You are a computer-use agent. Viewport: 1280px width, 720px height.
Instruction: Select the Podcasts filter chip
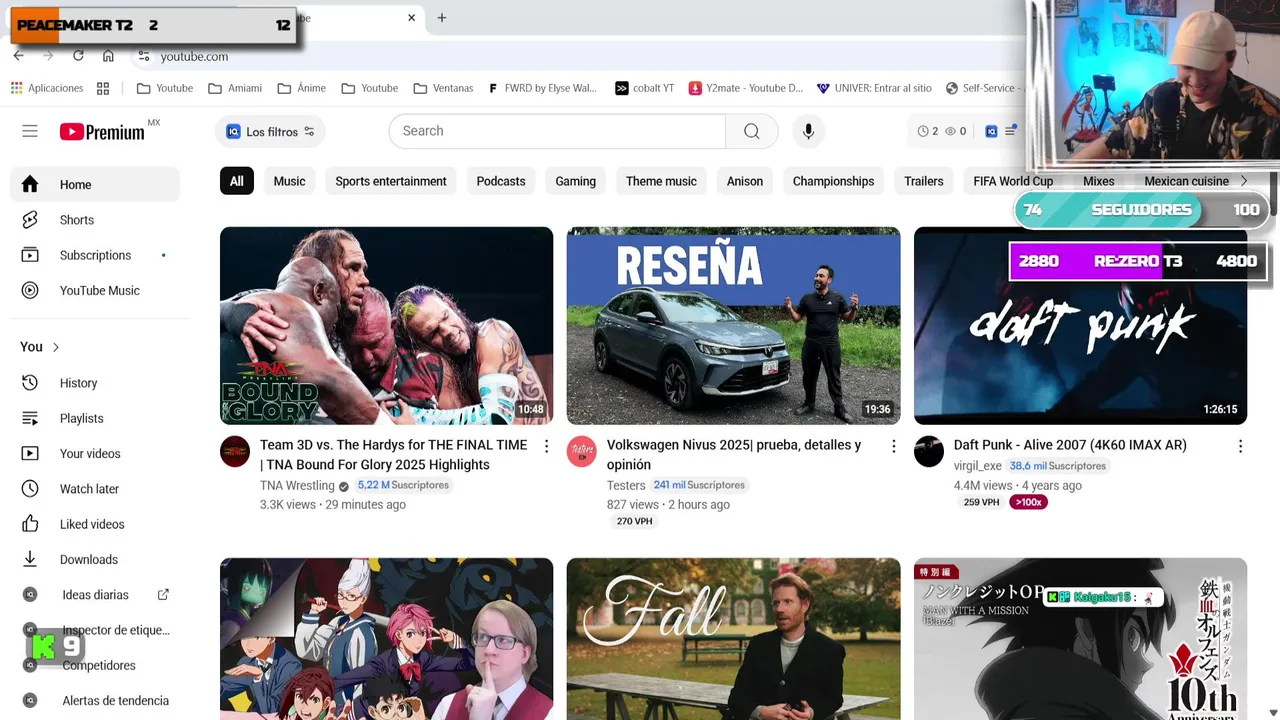(501, 181)
